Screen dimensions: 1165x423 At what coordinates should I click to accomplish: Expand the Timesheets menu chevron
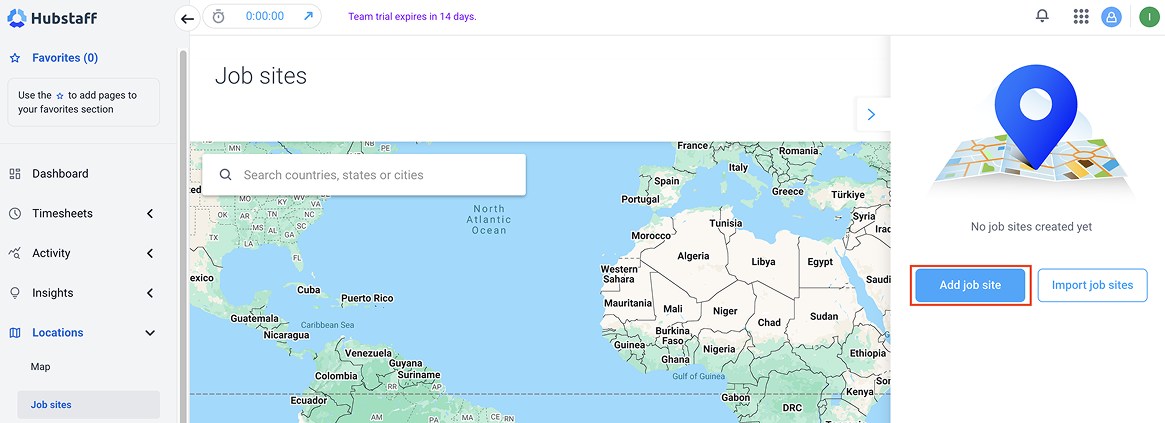pos(150,213)
